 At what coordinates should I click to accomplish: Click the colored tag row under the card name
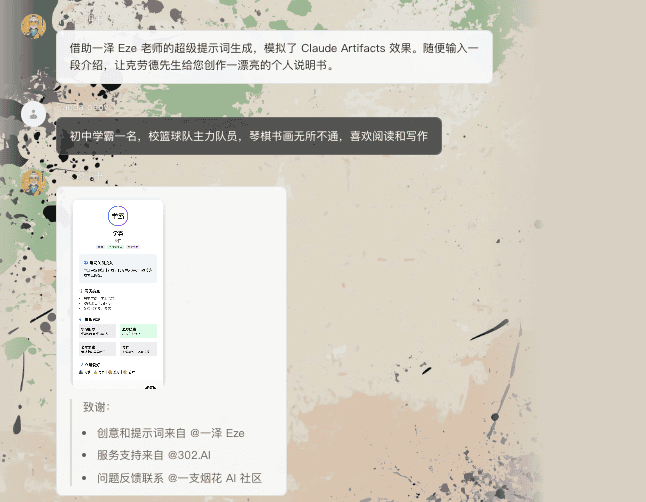point(118,245)
